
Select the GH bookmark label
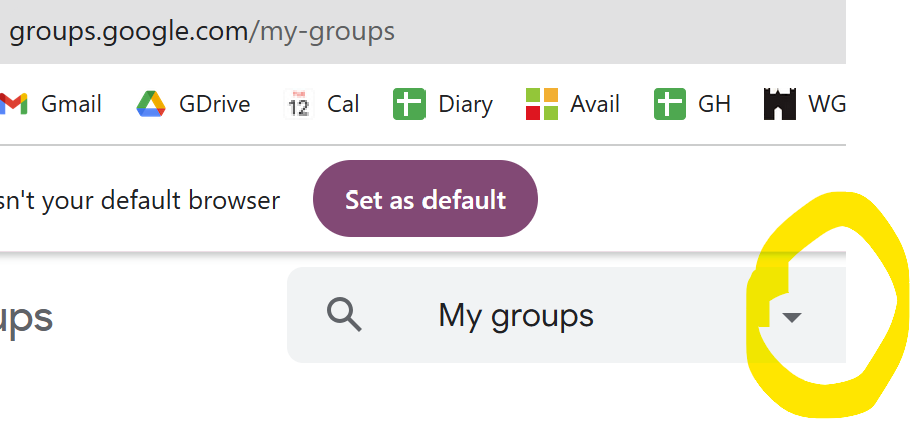coord(714,104)
